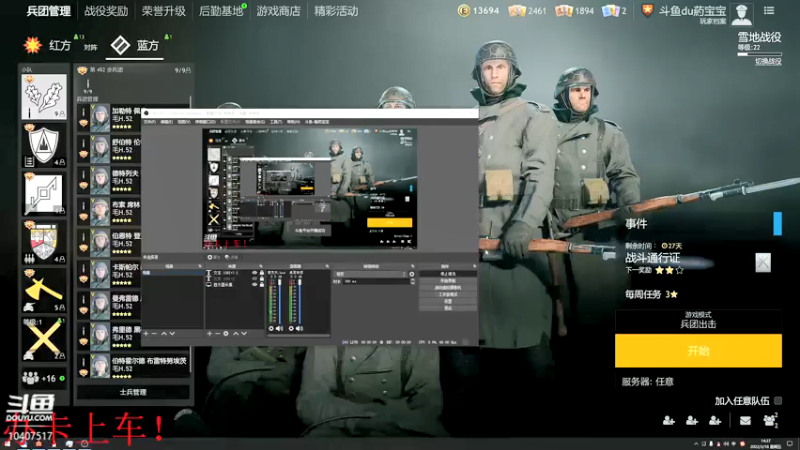The width and height of the screenshot is (800, 450).
Task: Select the yellow crossed-lines emblem squad
Action: click(x=44, y=339)
